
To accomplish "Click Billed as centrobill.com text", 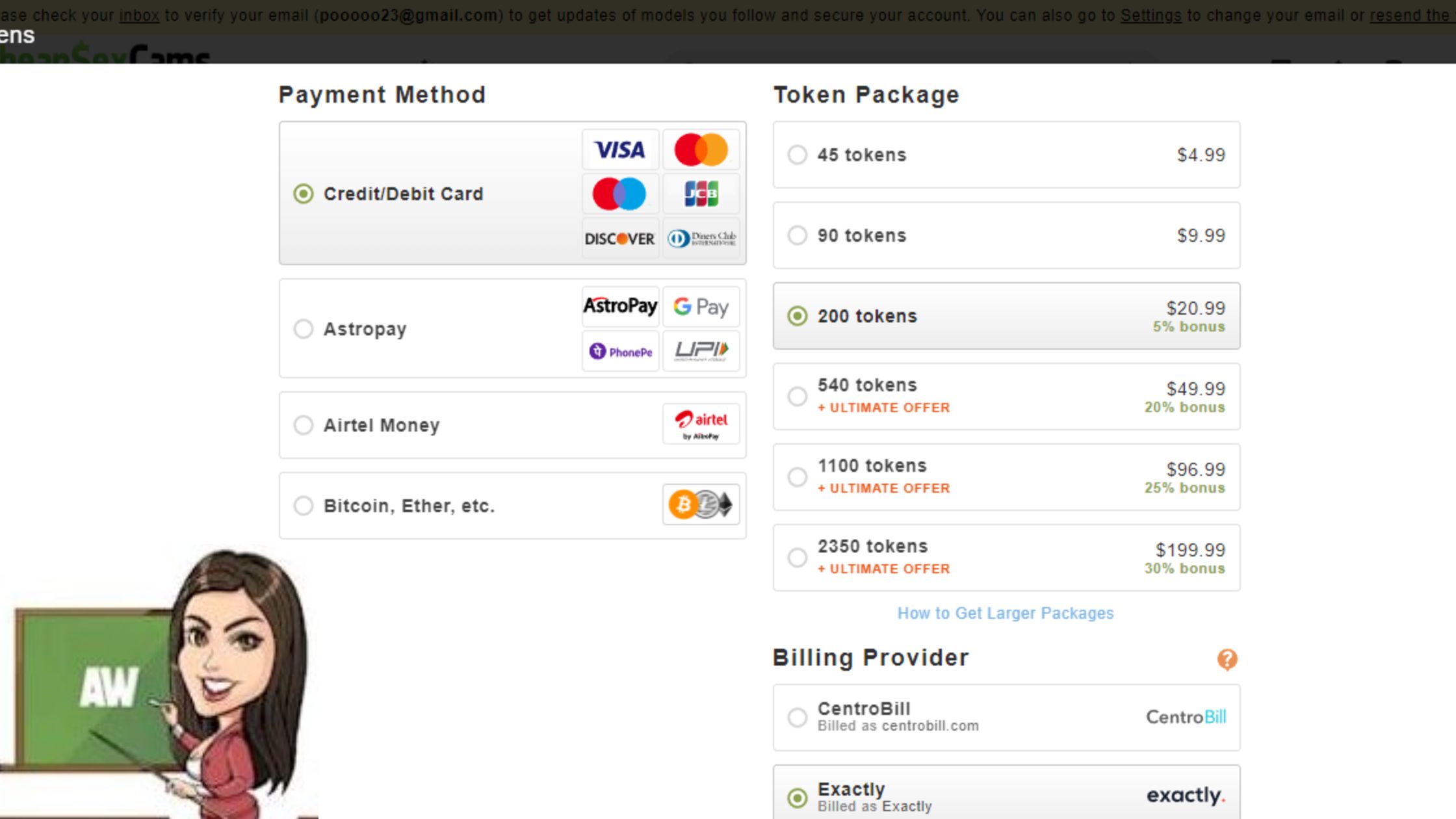I will [x=898, y=726].
